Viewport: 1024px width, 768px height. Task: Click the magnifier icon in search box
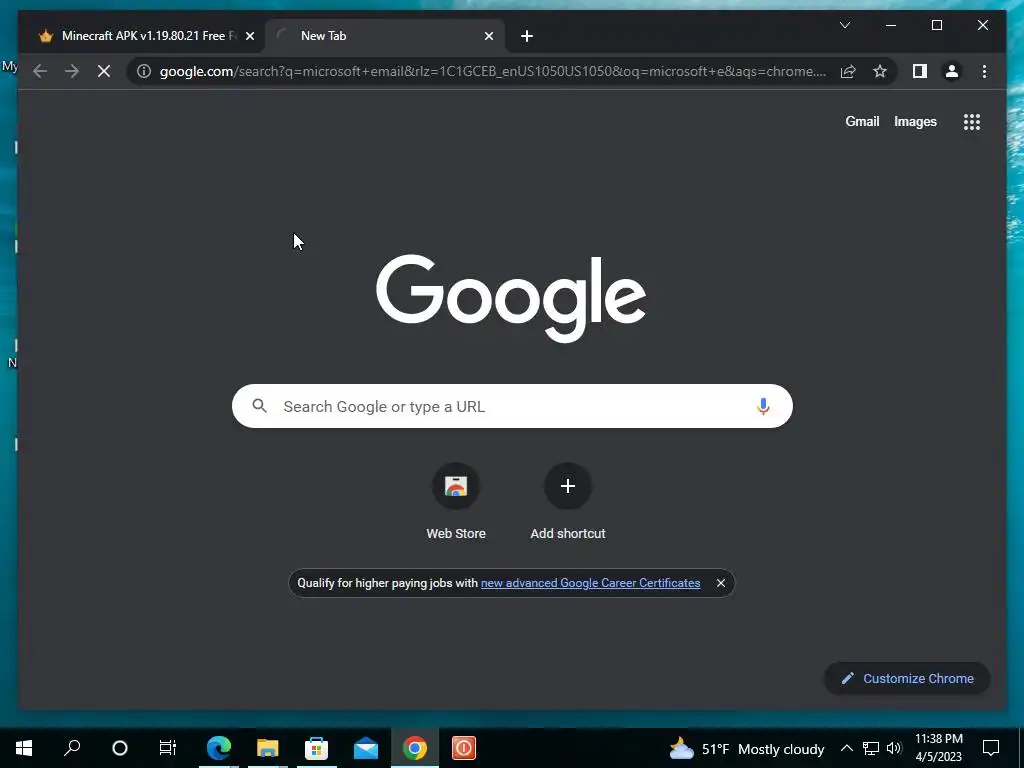click(259, 406)
